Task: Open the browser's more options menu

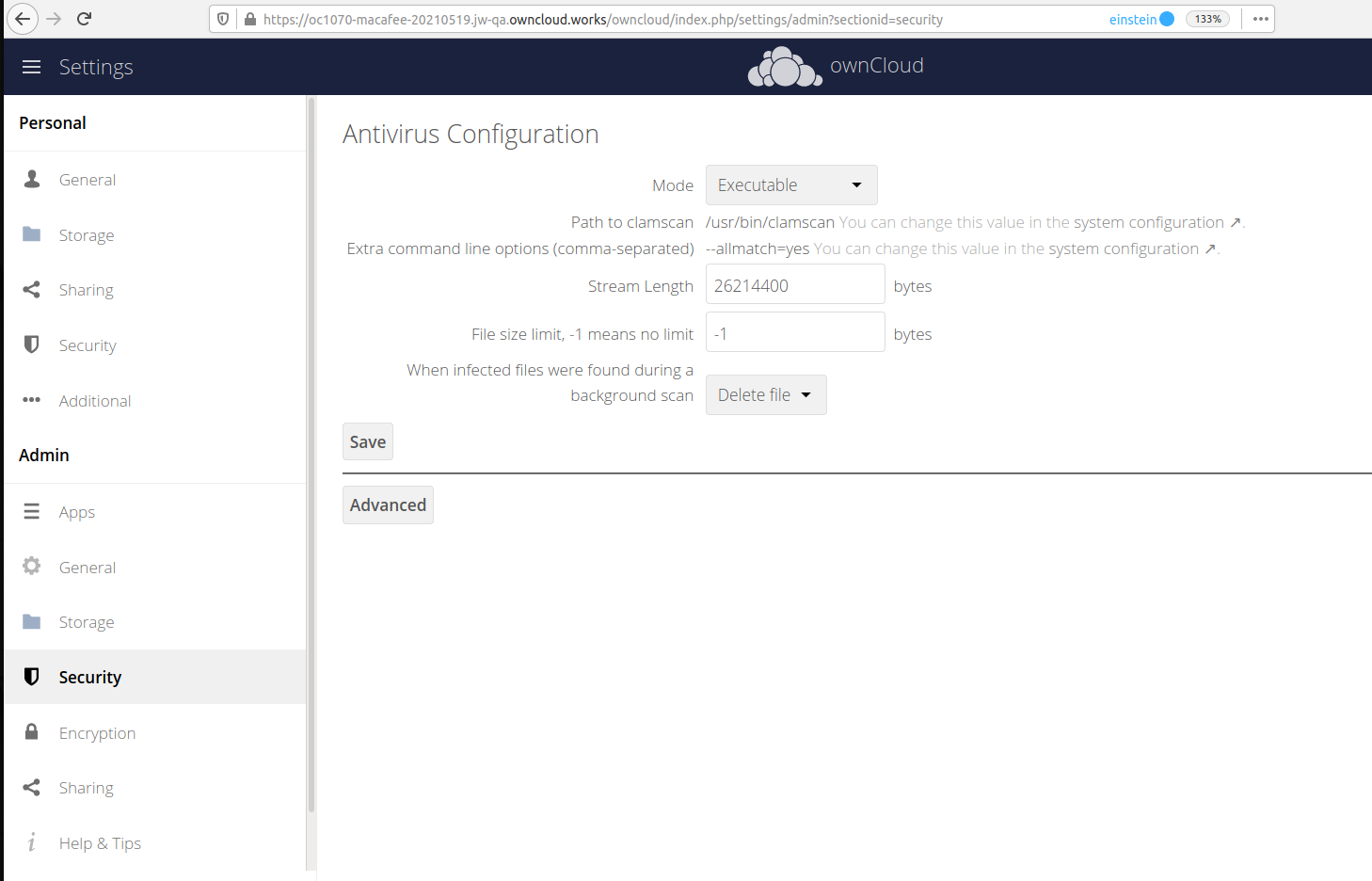Action: pyautogui.click(x=1260, y=18)
